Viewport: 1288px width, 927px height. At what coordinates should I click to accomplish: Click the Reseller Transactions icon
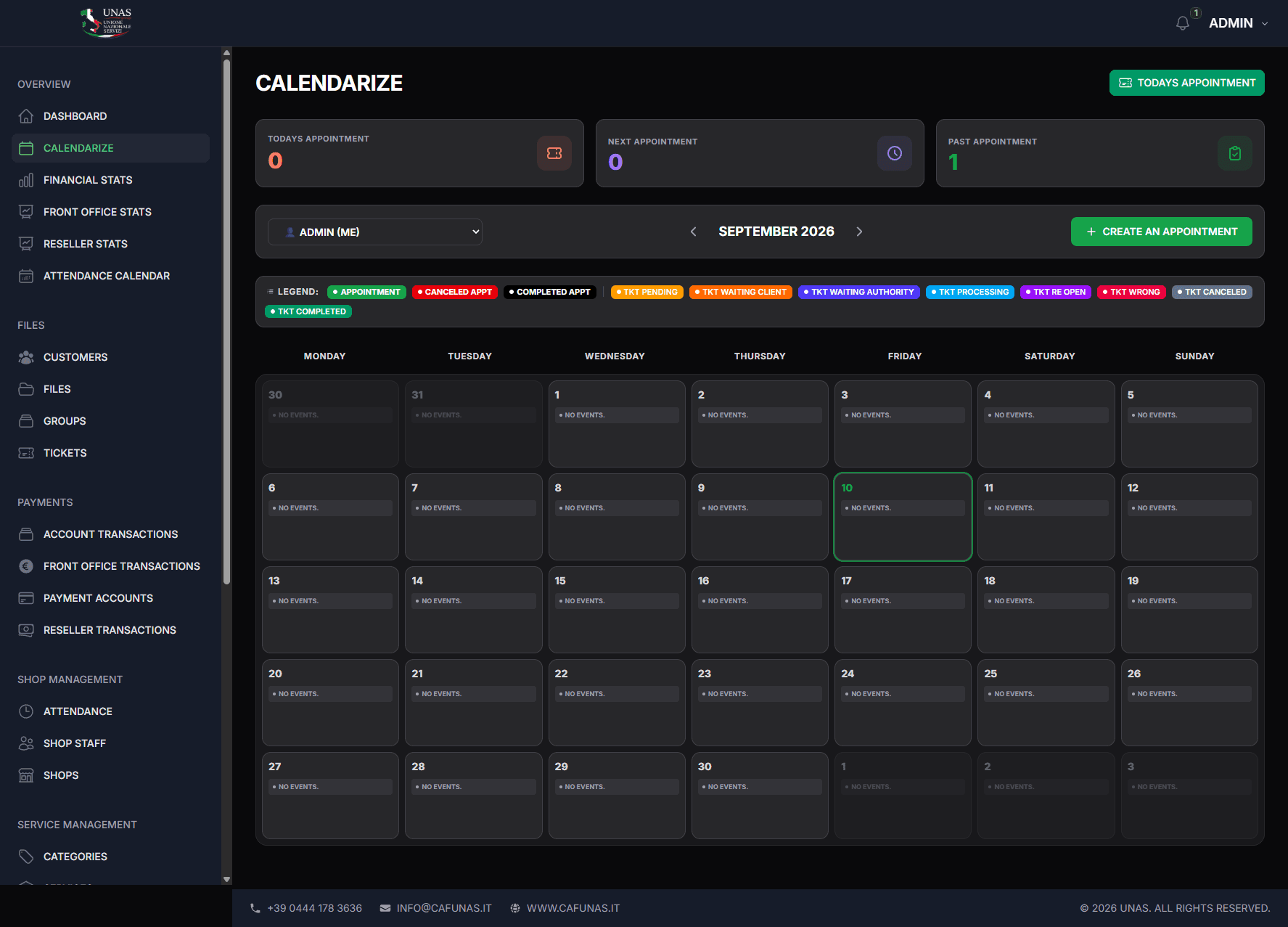coord(26,630)
